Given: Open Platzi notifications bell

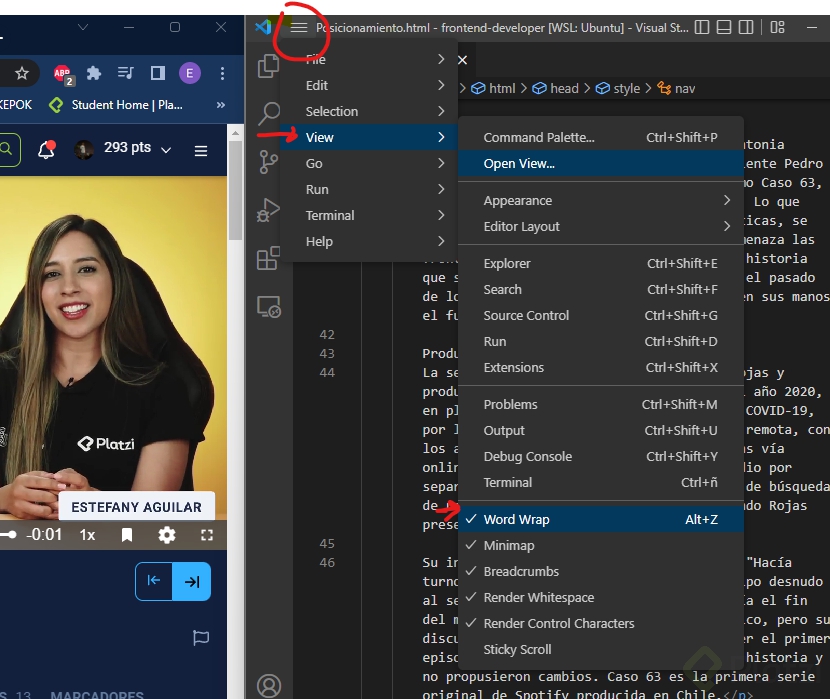Looking at the screenshot, I should [47, 150].
